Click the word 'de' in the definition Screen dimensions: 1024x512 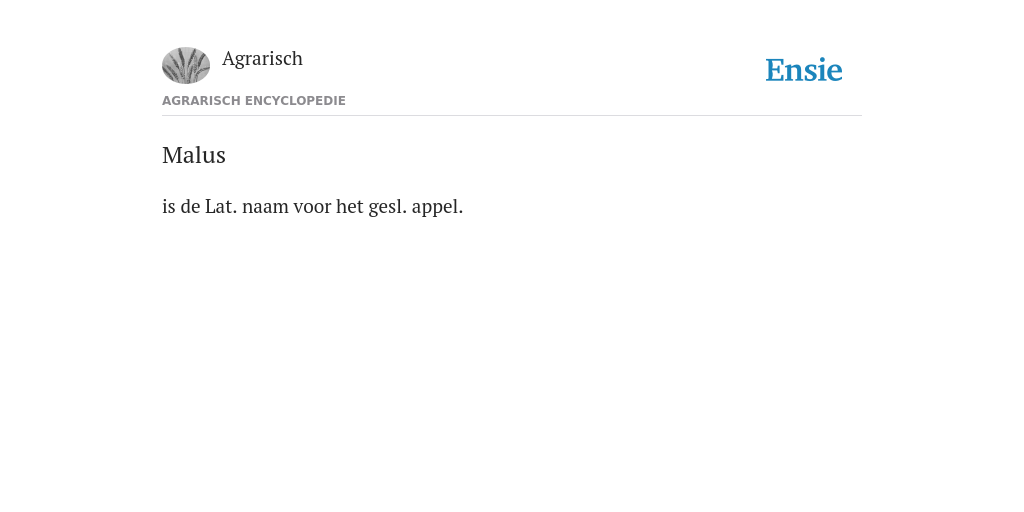[x=190, y=206]
